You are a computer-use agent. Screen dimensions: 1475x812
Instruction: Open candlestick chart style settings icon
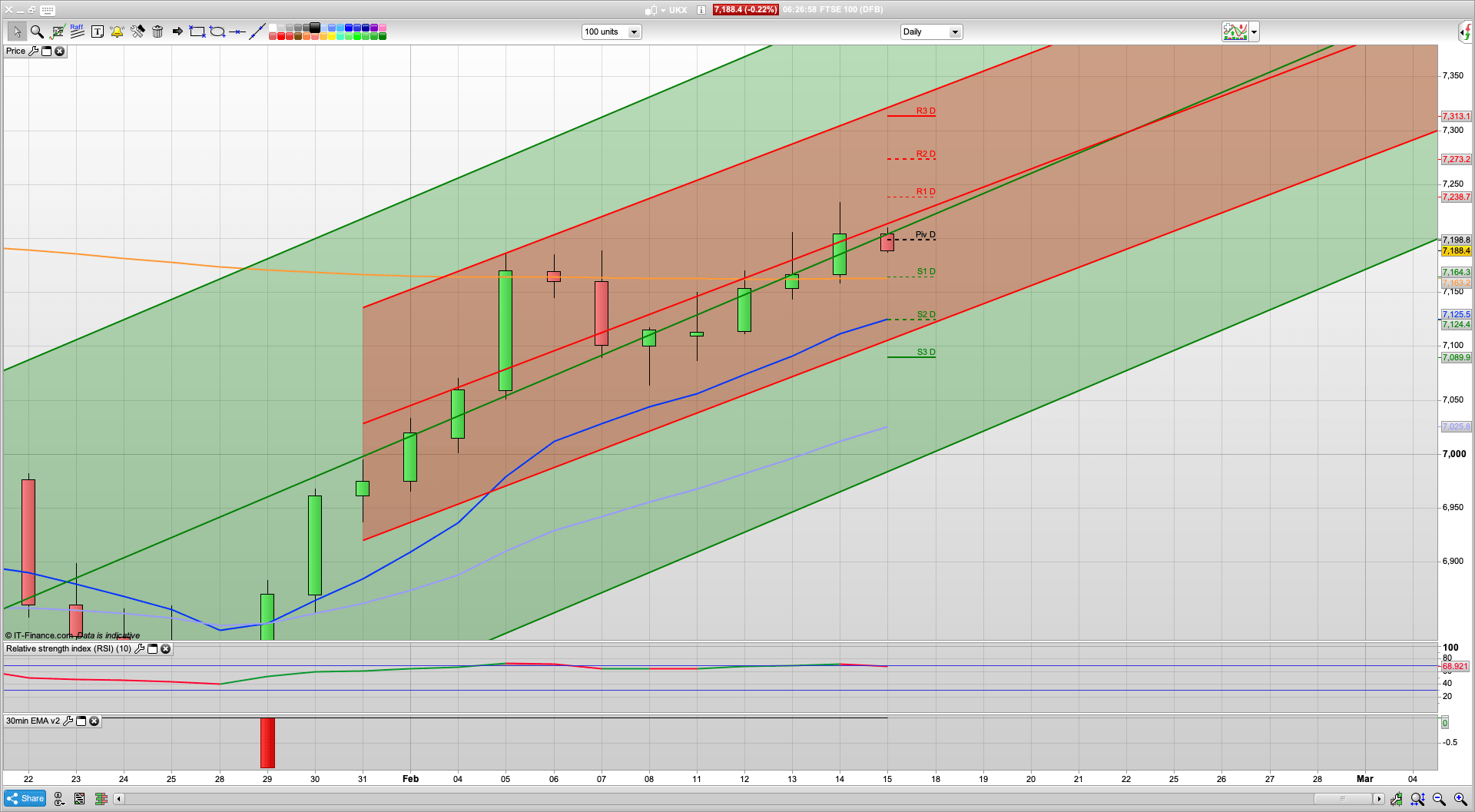click(x=1396, y=799)
